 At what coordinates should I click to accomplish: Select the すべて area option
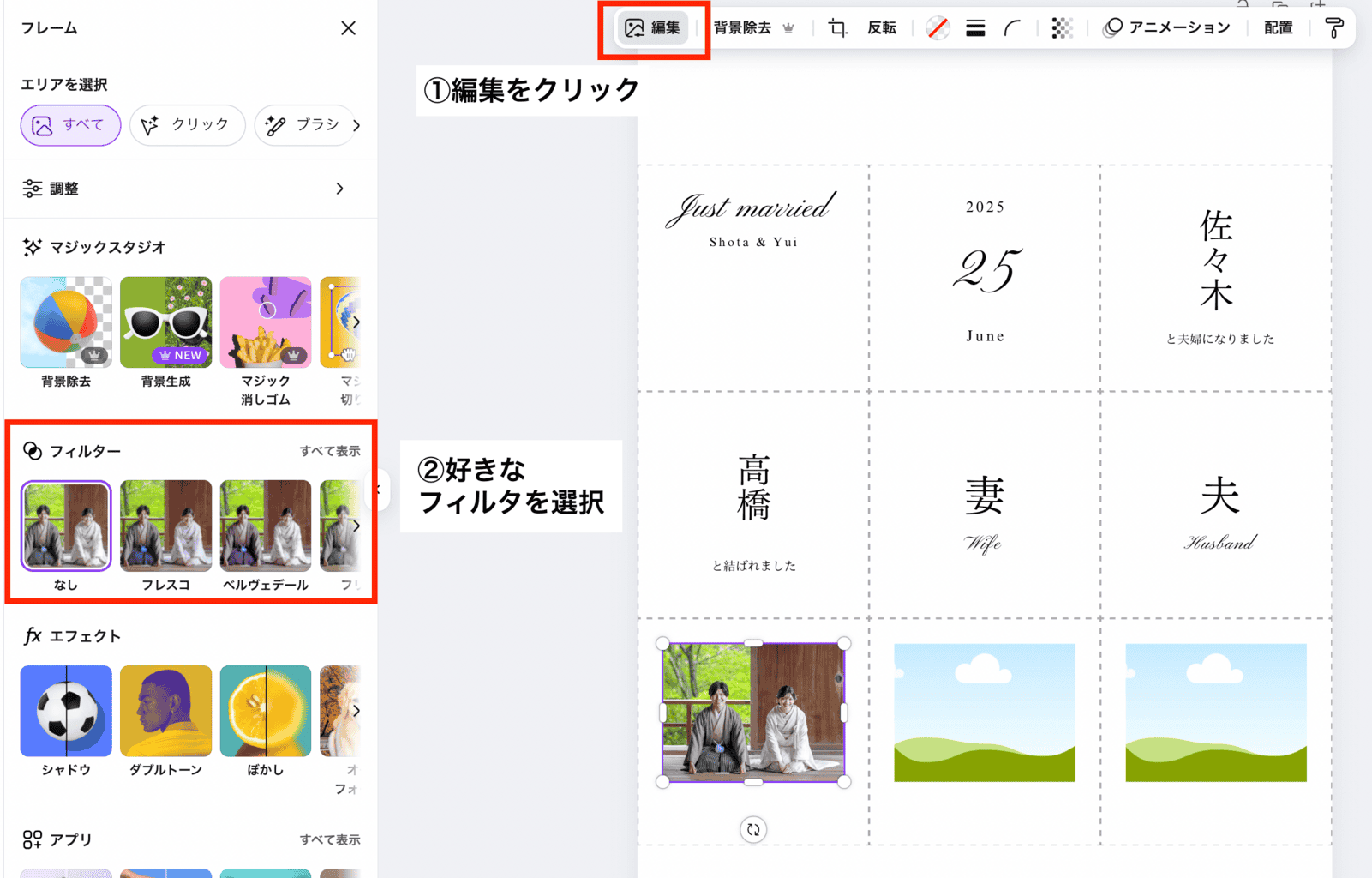click(x=70, y=125)
